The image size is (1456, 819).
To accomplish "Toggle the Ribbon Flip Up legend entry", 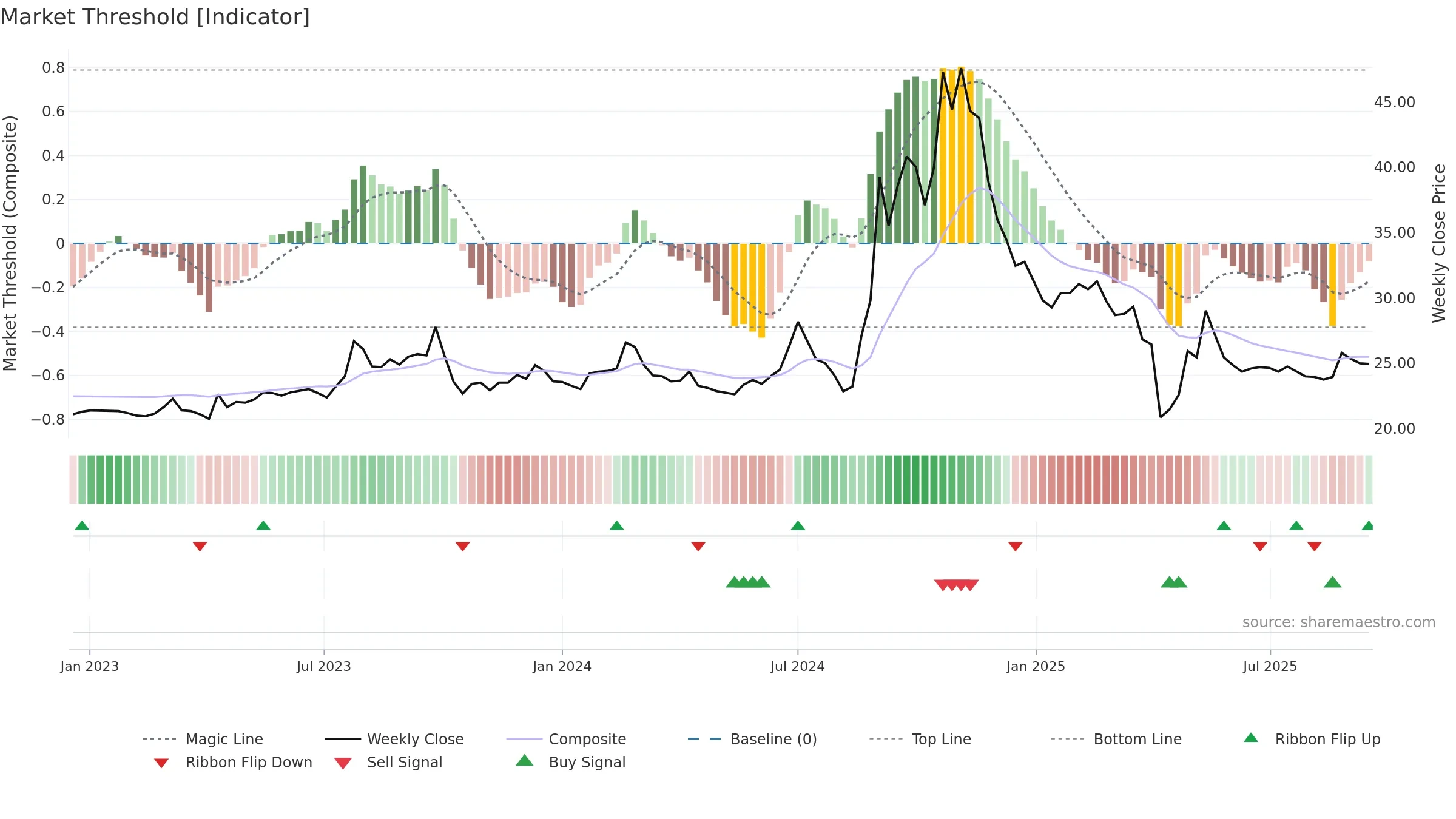I will tap(1312, 739).
